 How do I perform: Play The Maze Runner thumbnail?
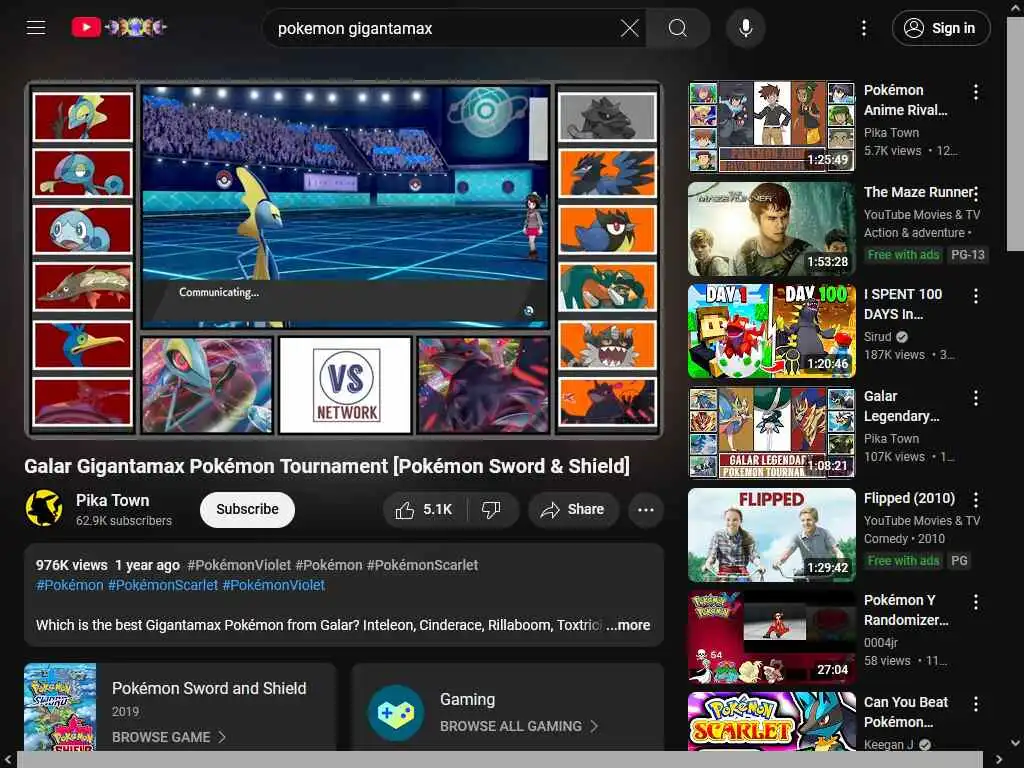coord(772,229)
